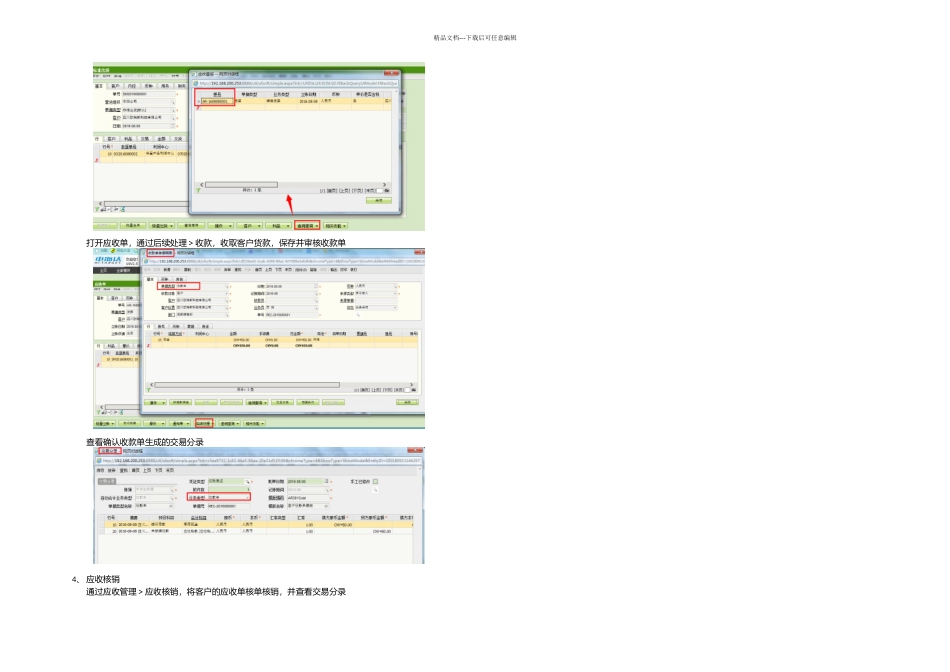The height and width of the screenshot is (672, 950).
Task: Open the lookup icon of the 币种 field in the receipt dialog header
Action: (396, 286)
